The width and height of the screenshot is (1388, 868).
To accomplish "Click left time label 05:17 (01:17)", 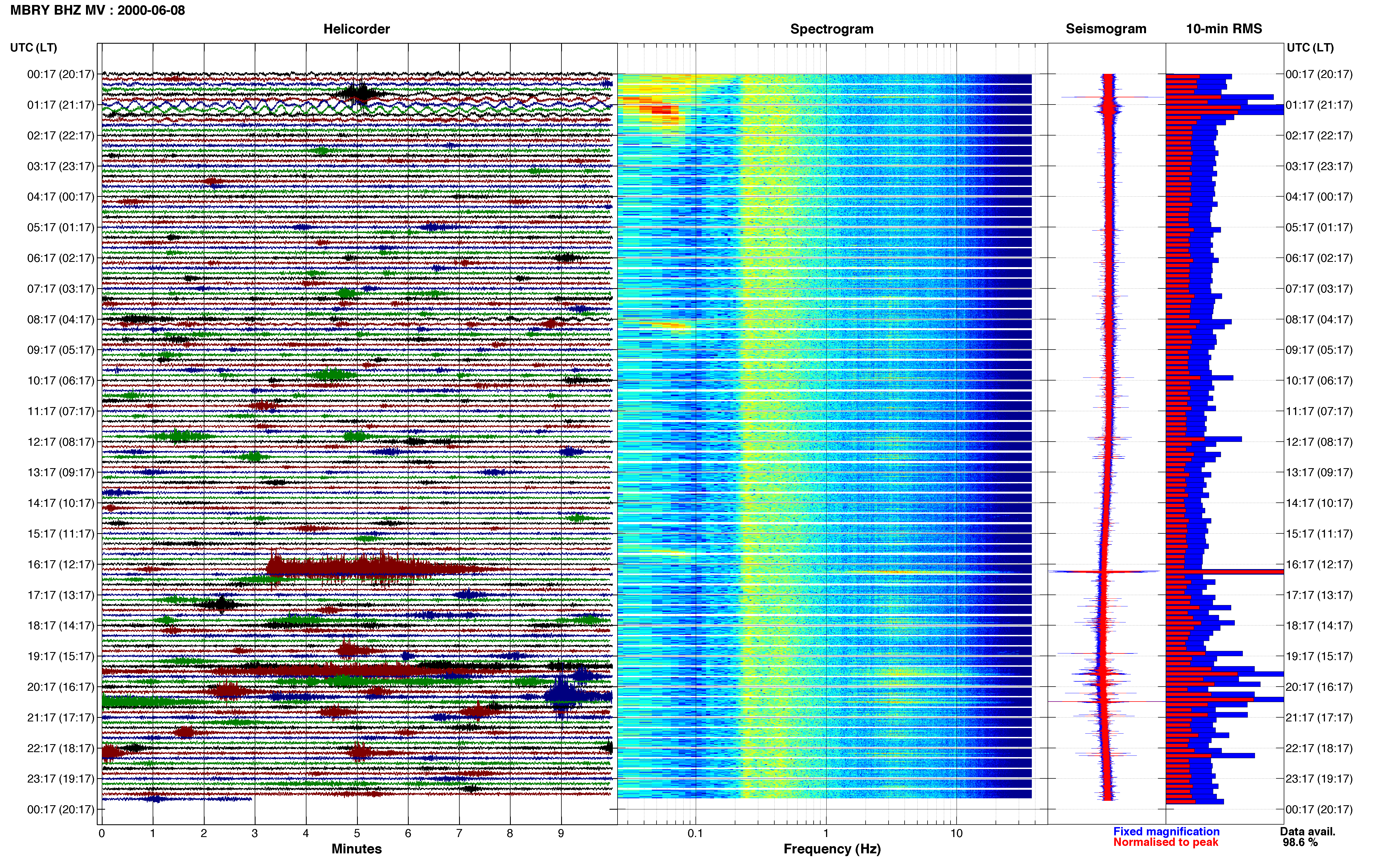I will (61, 228).
